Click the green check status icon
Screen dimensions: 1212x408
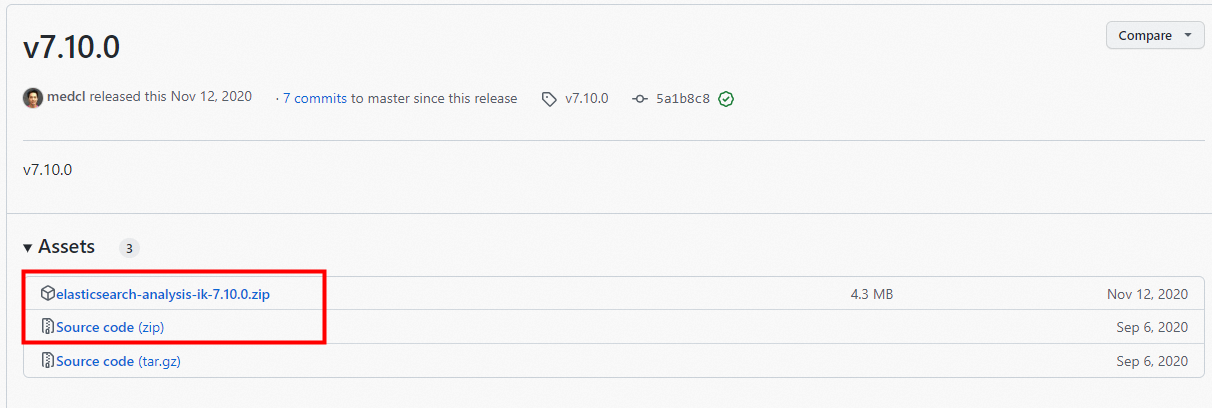coord(726,99)
